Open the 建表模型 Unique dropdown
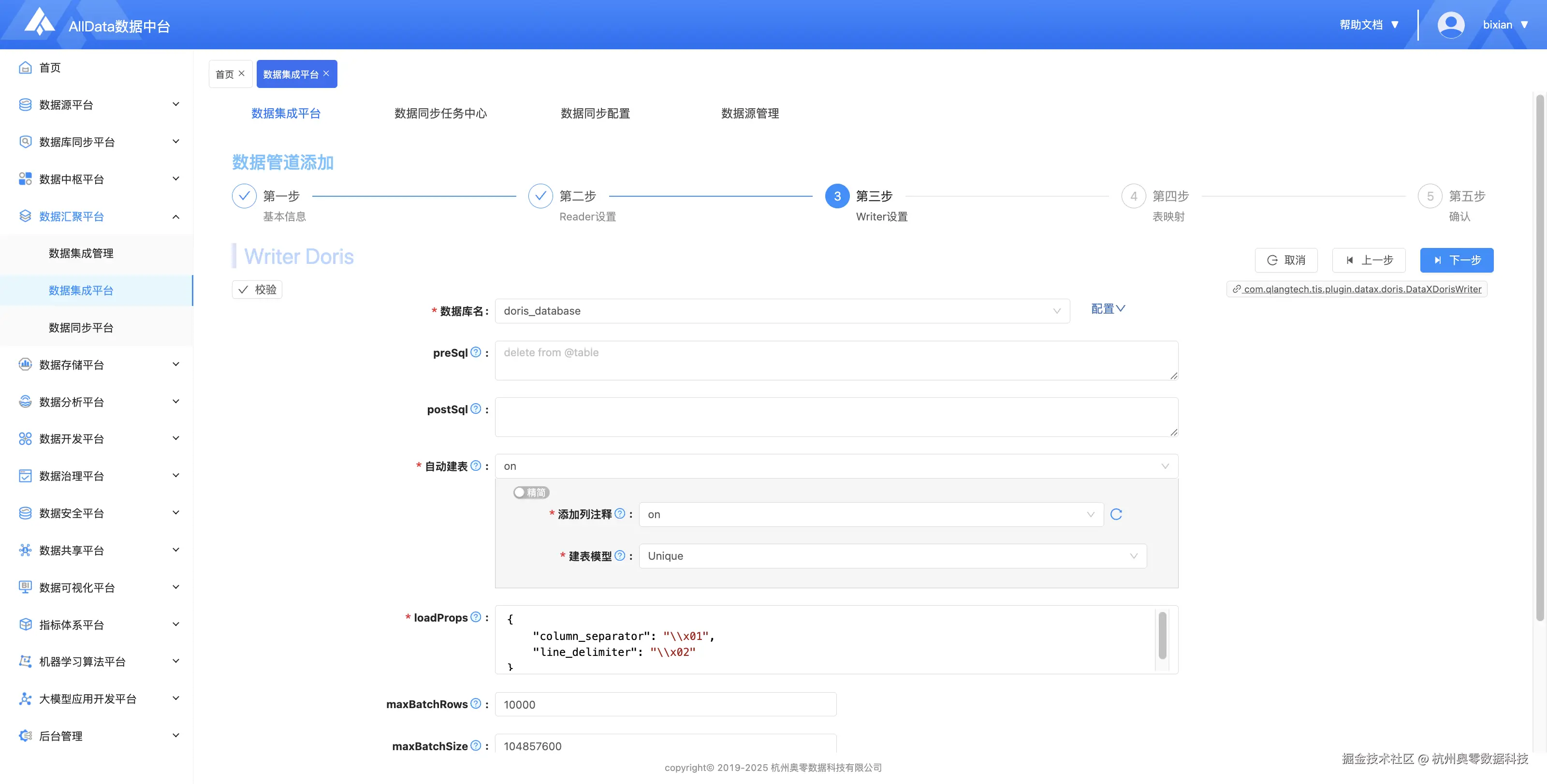1547x784 pixels. pyautogui.click(x=892, y=556)
